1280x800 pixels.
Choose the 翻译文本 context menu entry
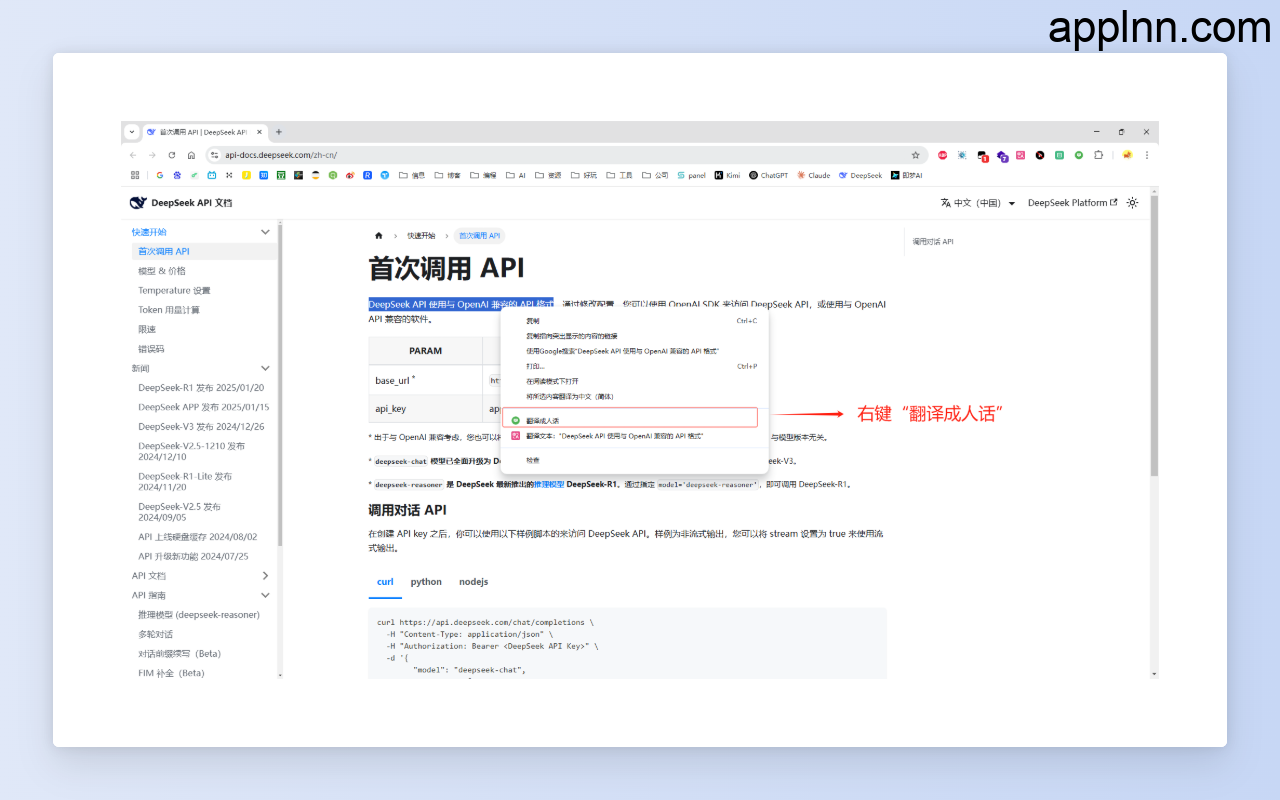(634, 436)
